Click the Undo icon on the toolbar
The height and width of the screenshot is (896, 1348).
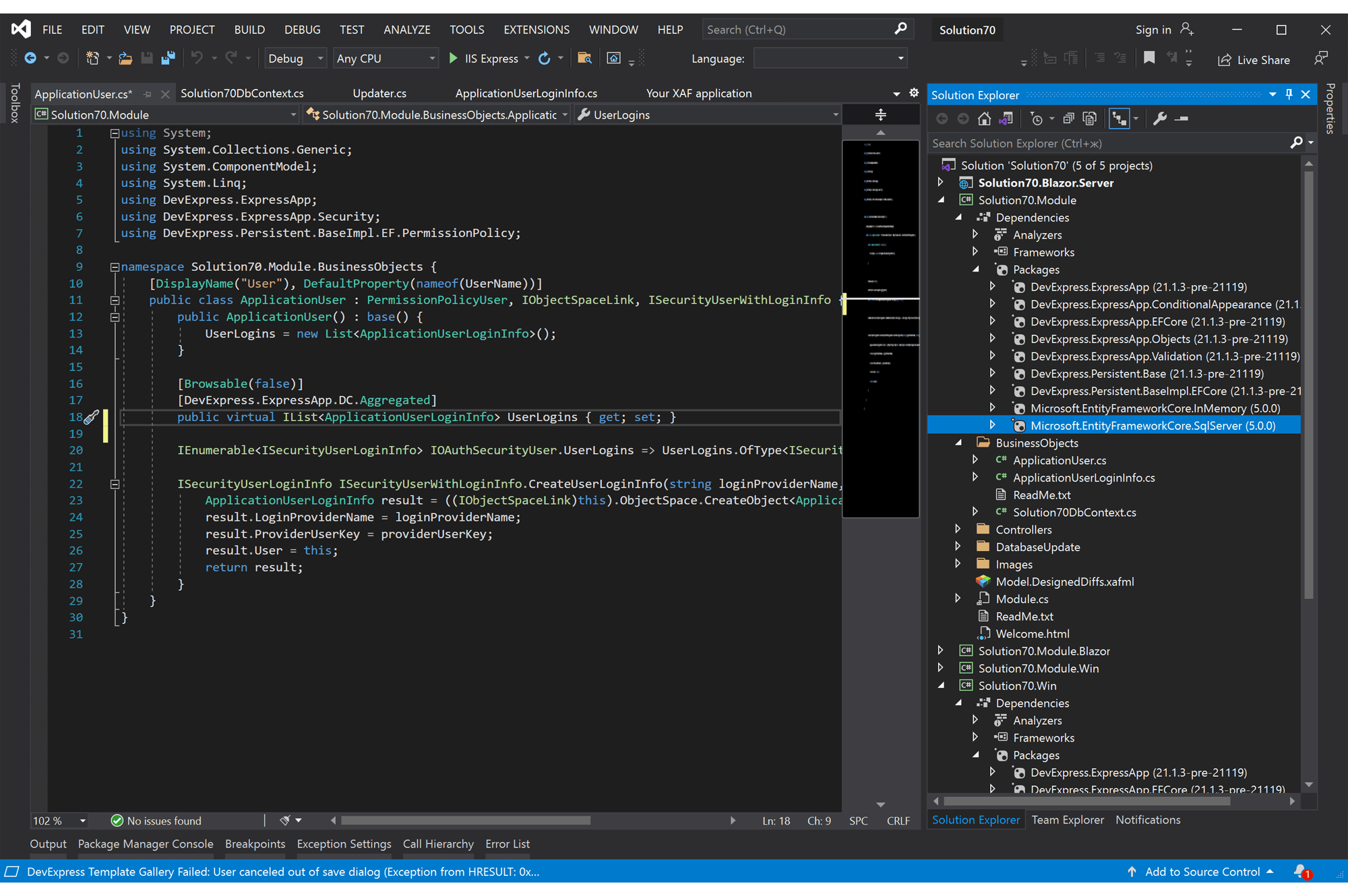[197, 58]
